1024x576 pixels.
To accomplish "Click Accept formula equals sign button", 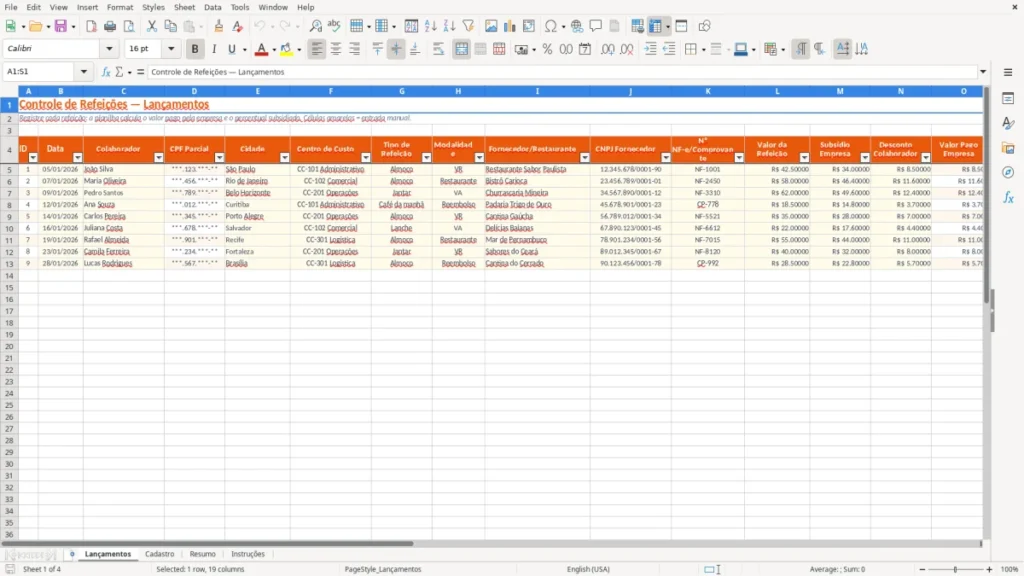I will pyautogui.click(x=140, y=72).
